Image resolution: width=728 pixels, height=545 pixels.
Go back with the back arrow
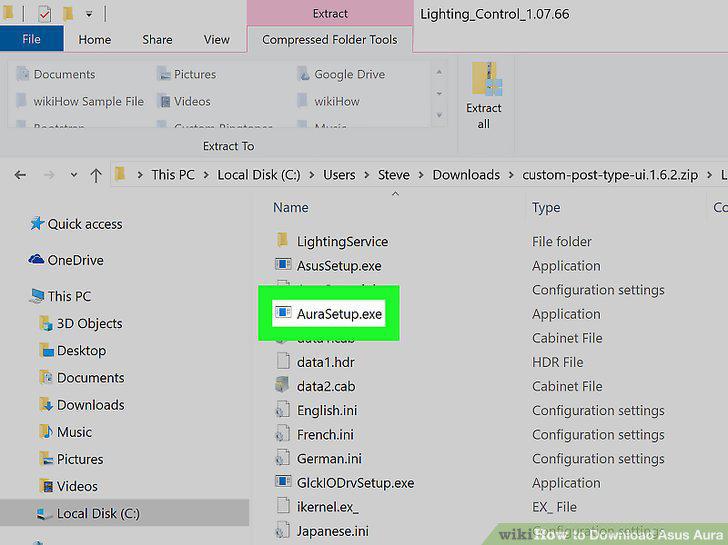click(x=20, y=175)
